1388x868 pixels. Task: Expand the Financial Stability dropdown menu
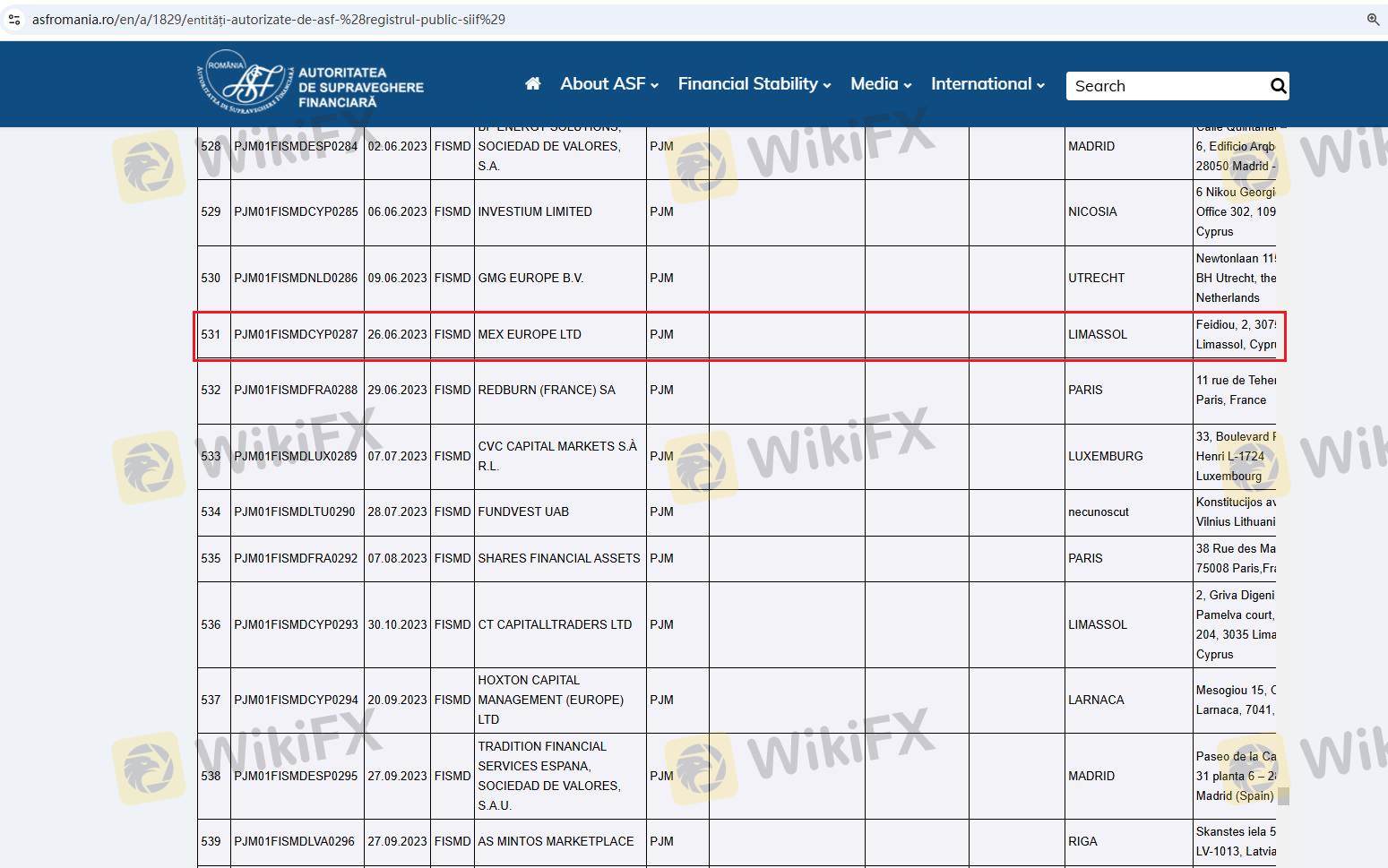754,84
